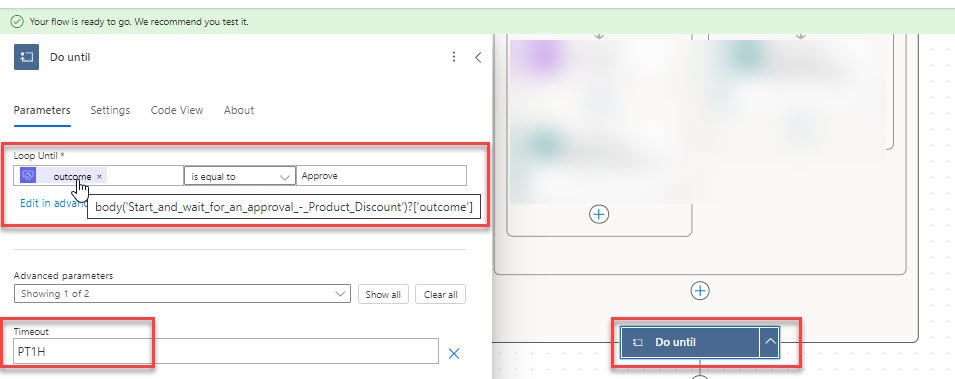
Task: Open the three-dot more options menu
Action: pyautogui.click(x=454, y=57)
